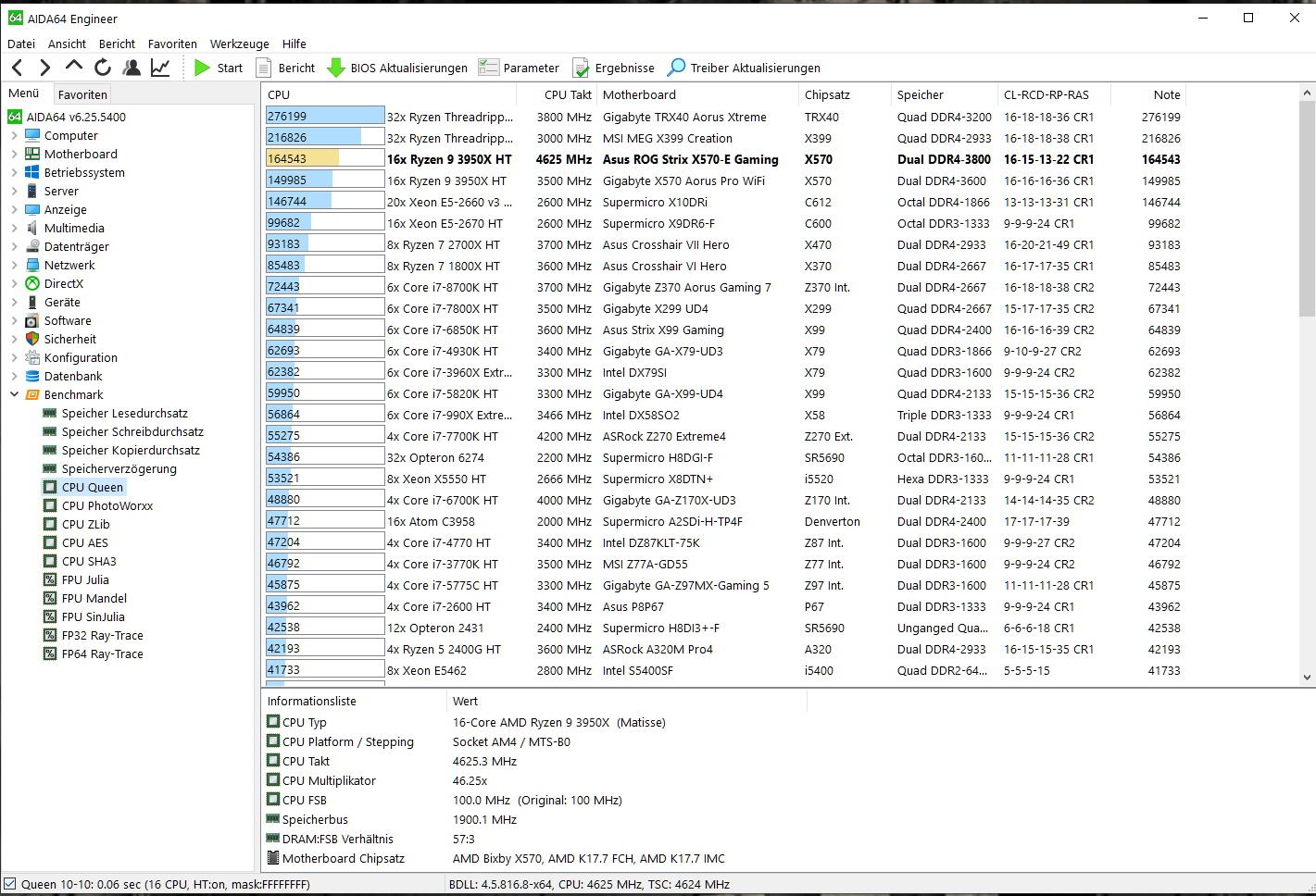This screenshot has height=896, width=1316.
Task: Expand the Anzeige tree node
Action: point(15,209)
